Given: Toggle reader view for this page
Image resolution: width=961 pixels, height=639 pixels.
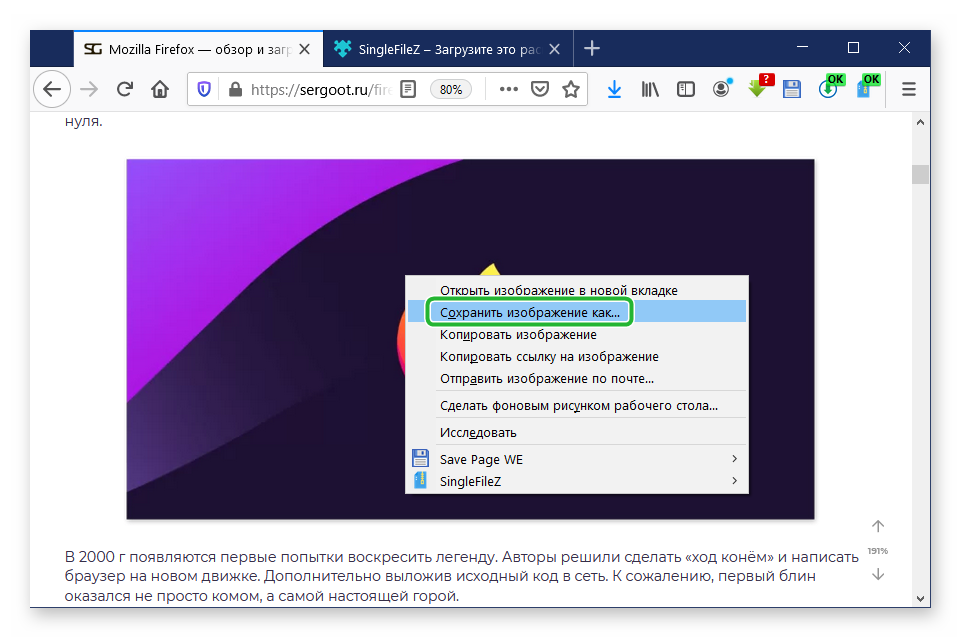Looking at the screenshot, I should 407,89.
